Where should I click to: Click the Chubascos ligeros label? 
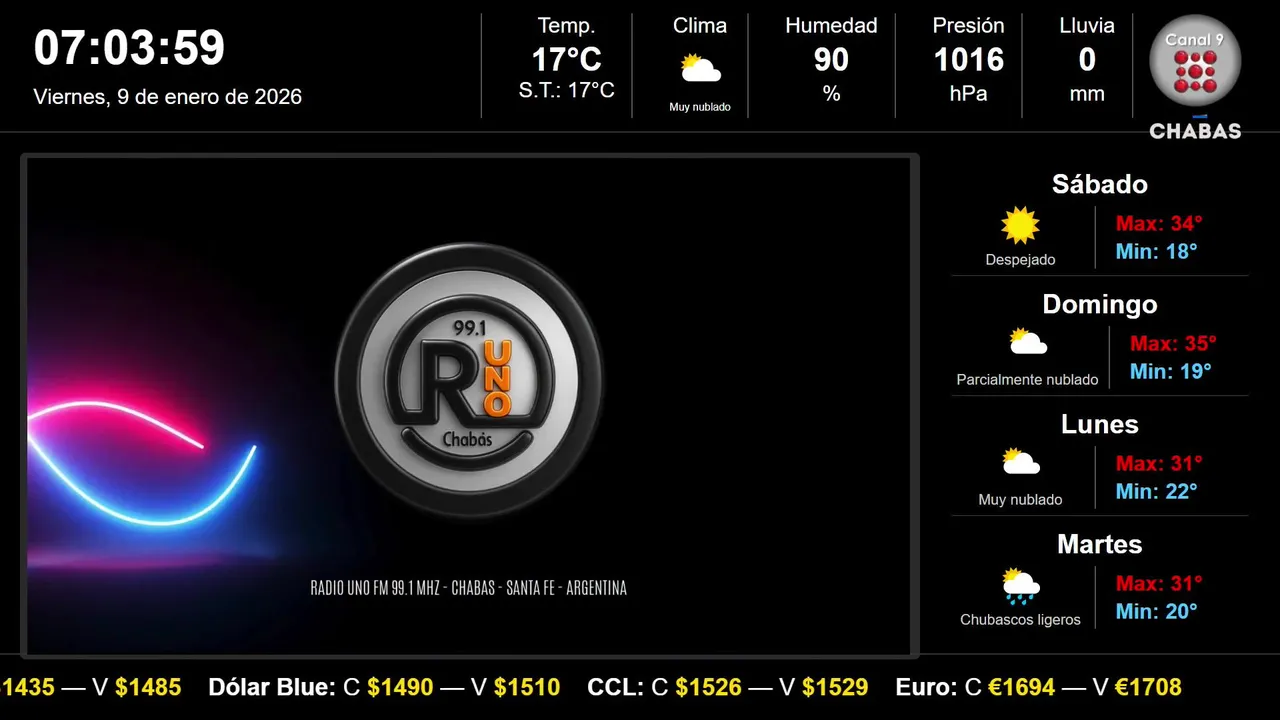click(x=1020, y=620)
